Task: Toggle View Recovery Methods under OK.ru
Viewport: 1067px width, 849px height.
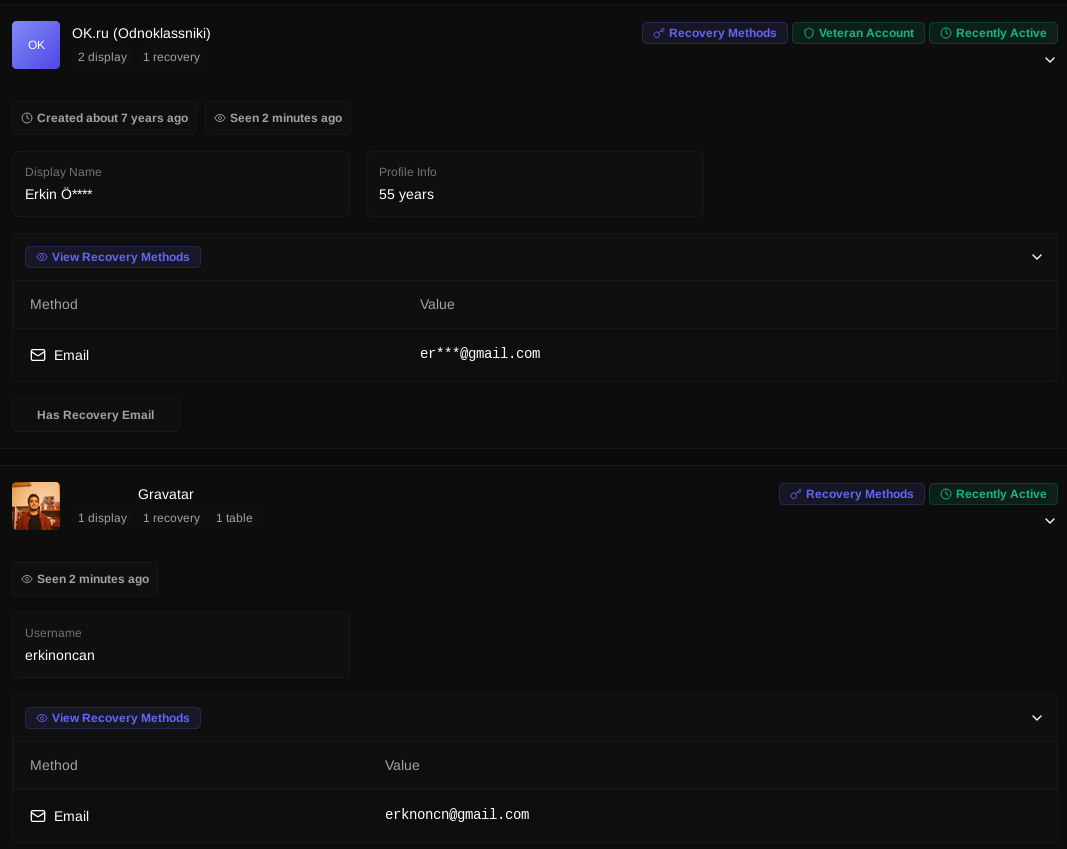Action: 113,257
